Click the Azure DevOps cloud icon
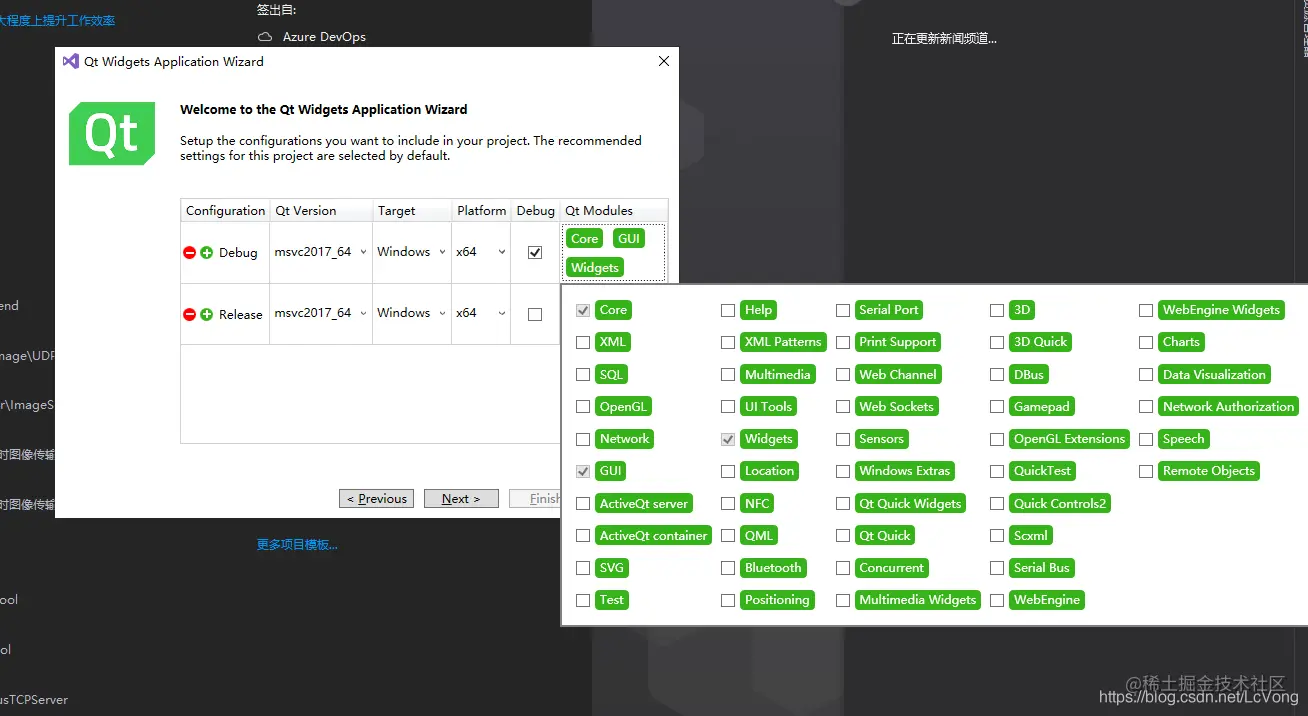This screenshot has height=716, width=1308. pyautogui.click(x=265, y=37)
